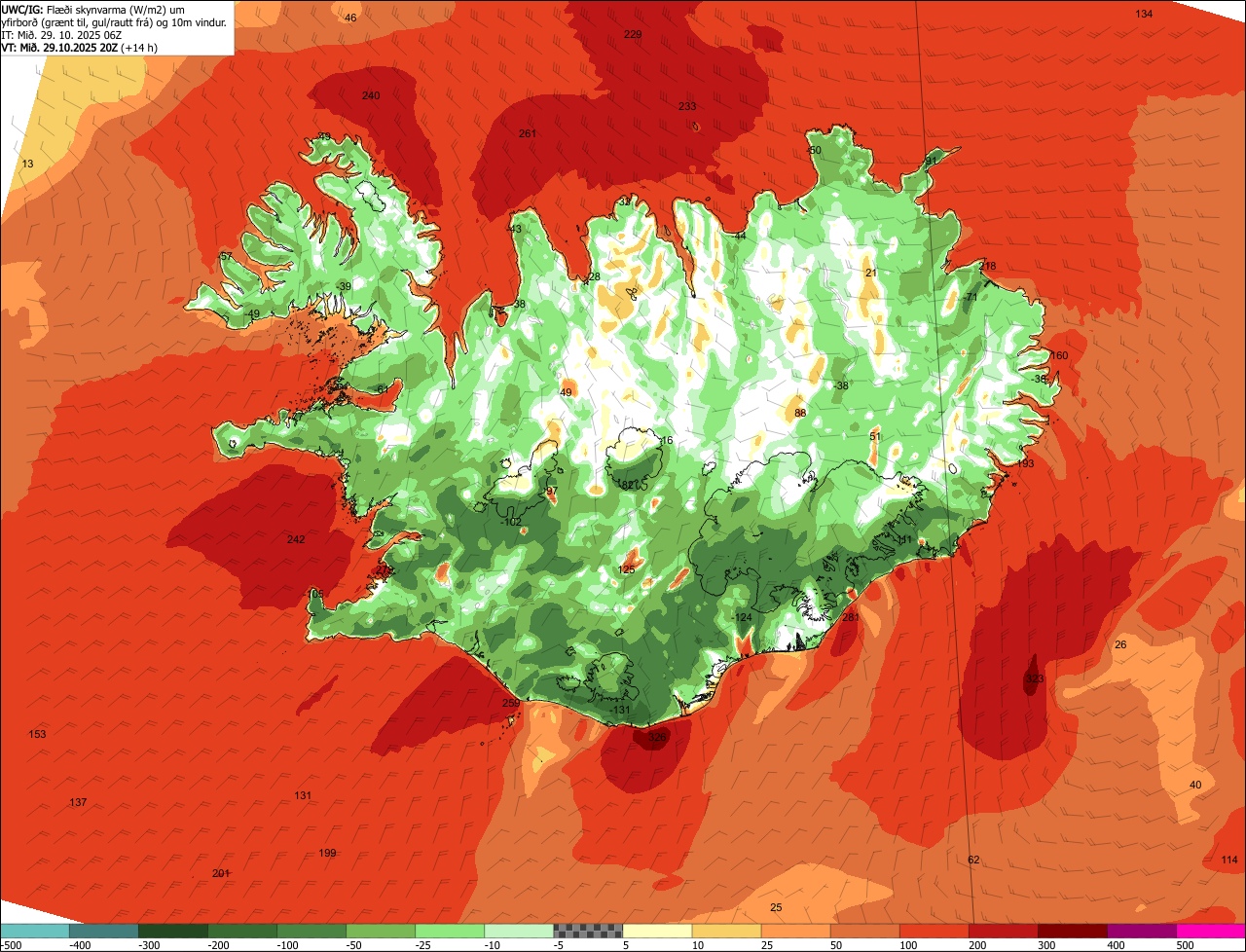Select the value 134 in the top right corner
The height and width of the screenshot is (952, 1246).
1144,14
